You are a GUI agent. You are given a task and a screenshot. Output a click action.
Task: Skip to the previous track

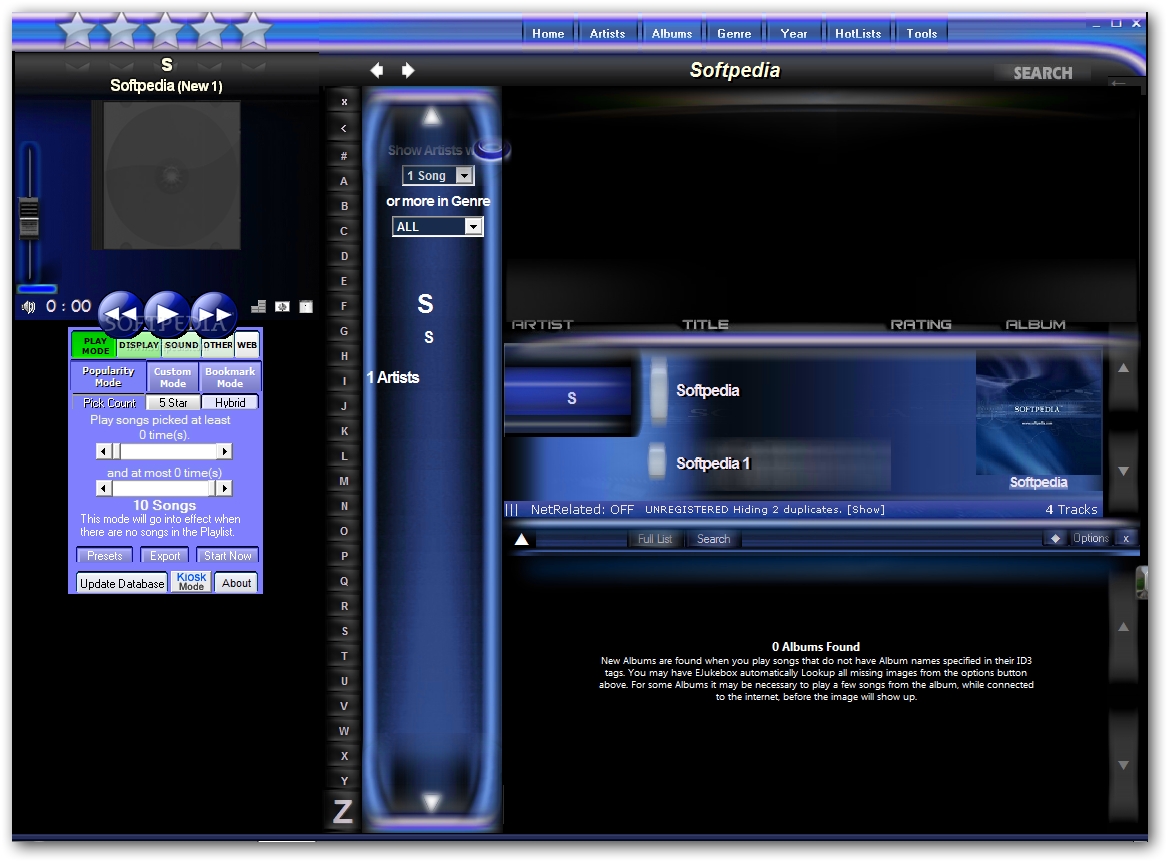(121, 314)
